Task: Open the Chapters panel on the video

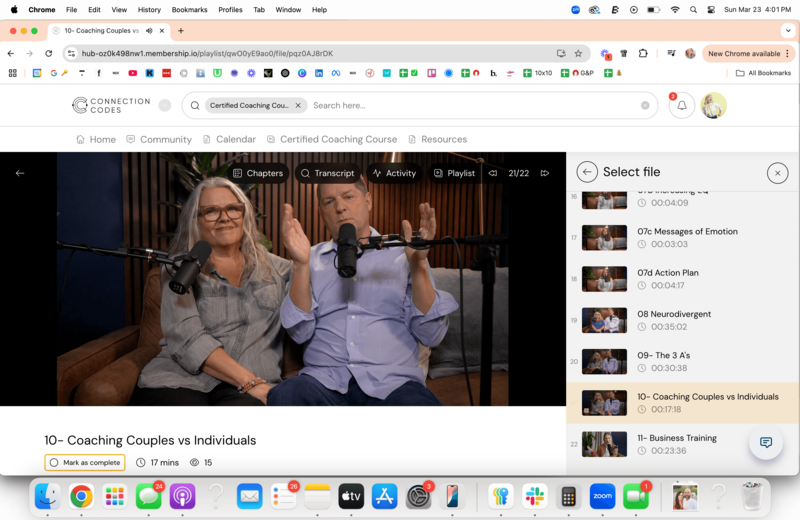Action: pyautogui.click(x=258, y=173)
